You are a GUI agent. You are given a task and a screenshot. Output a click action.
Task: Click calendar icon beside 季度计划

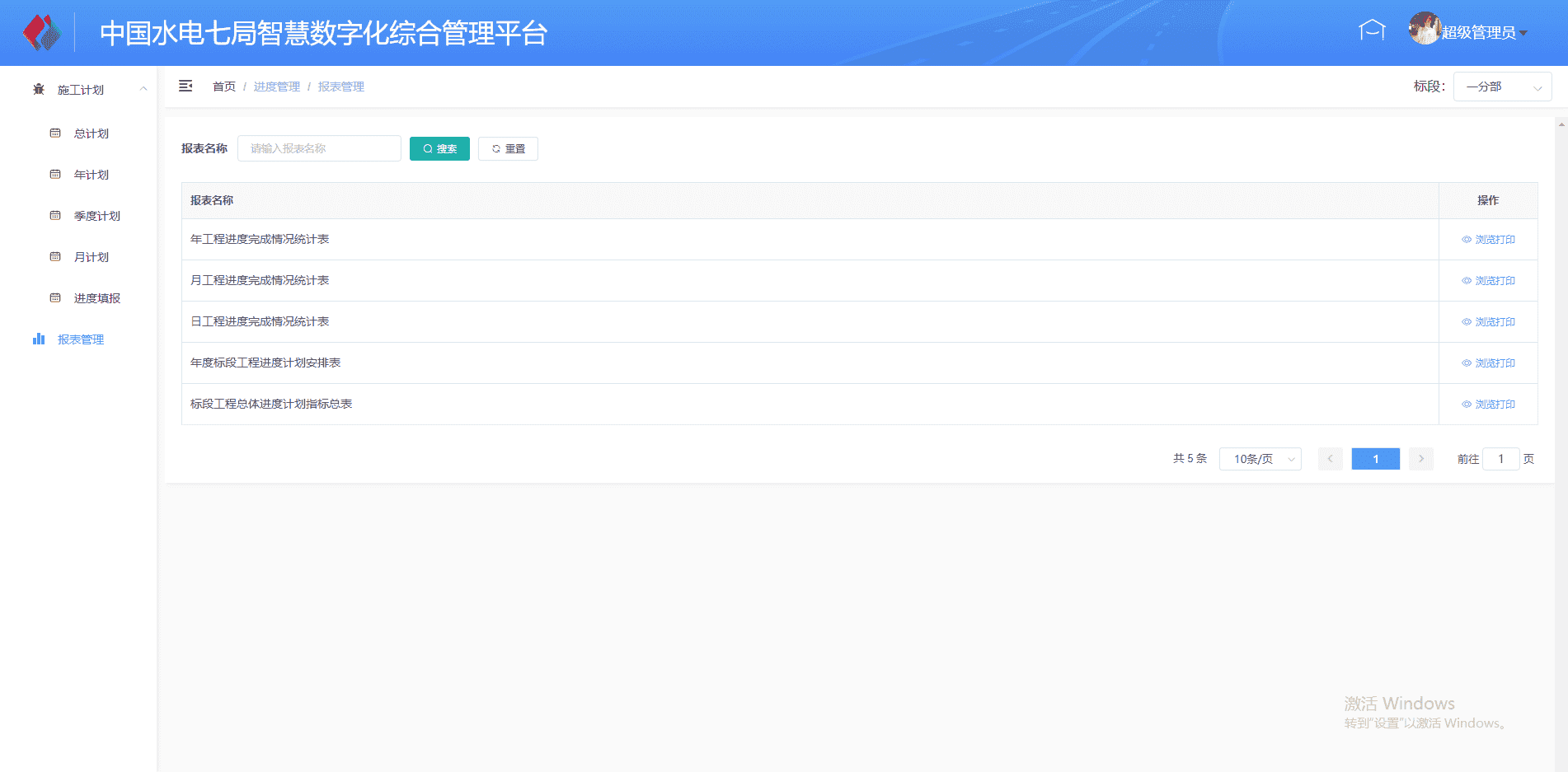(55, 216)
